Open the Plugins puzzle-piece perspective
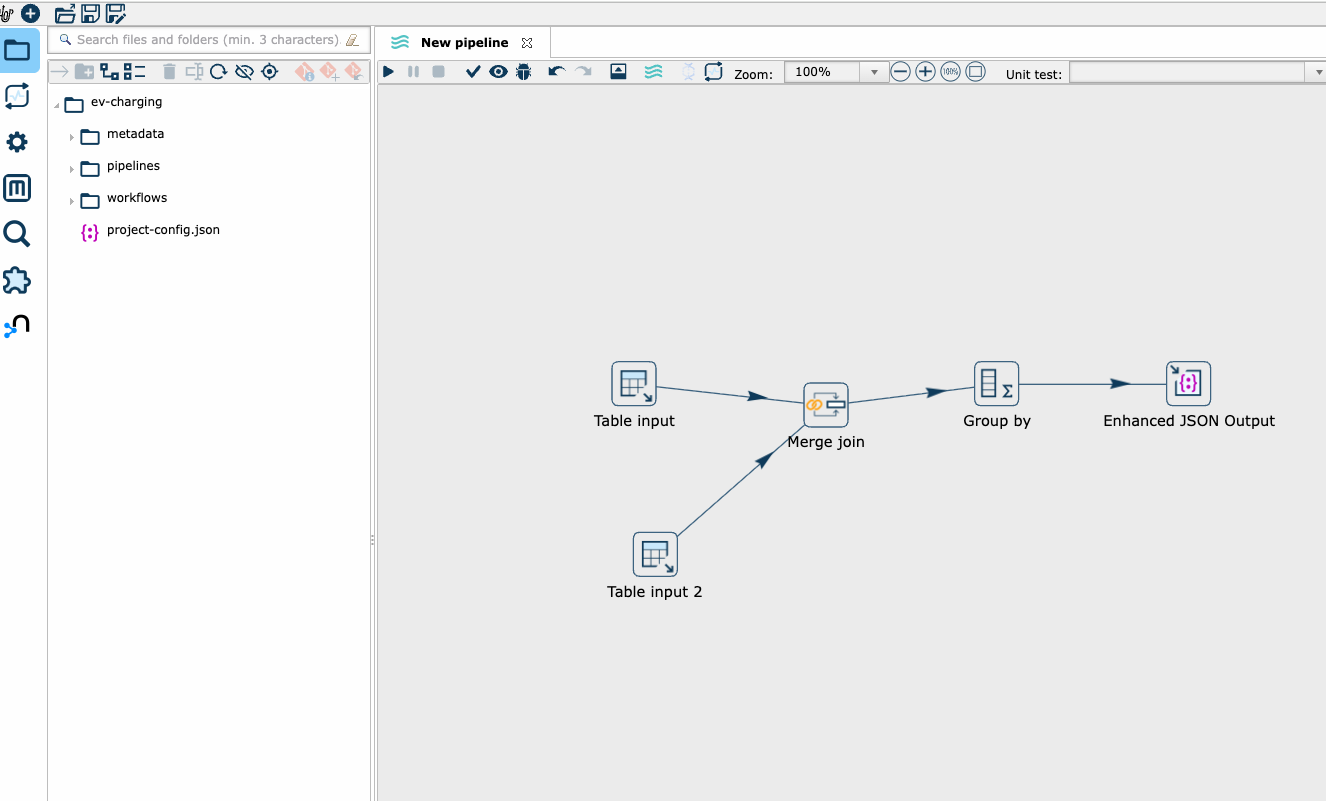This screenshot has width=1326, height=801. tap(17, 280)
